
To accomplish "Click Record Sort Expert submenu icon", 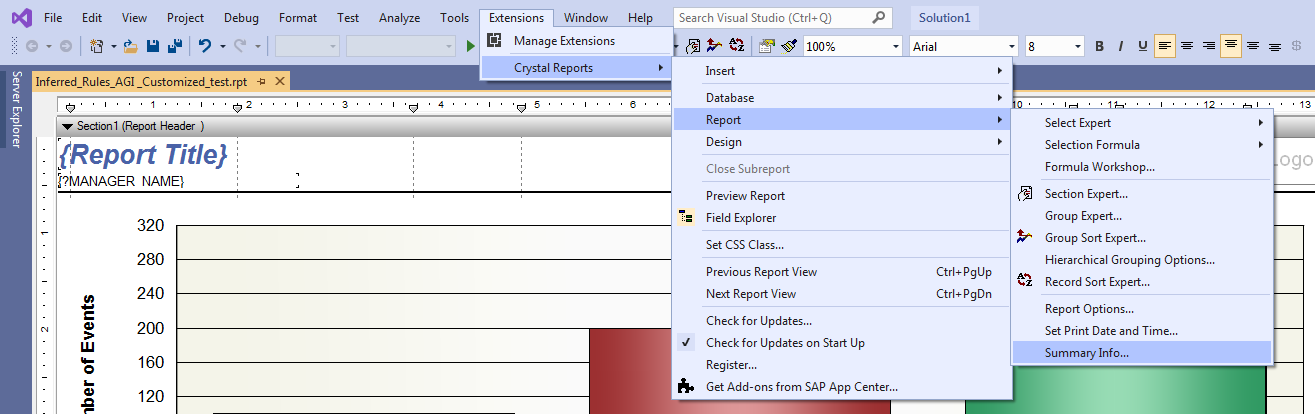I will (x=1024, y=282).
